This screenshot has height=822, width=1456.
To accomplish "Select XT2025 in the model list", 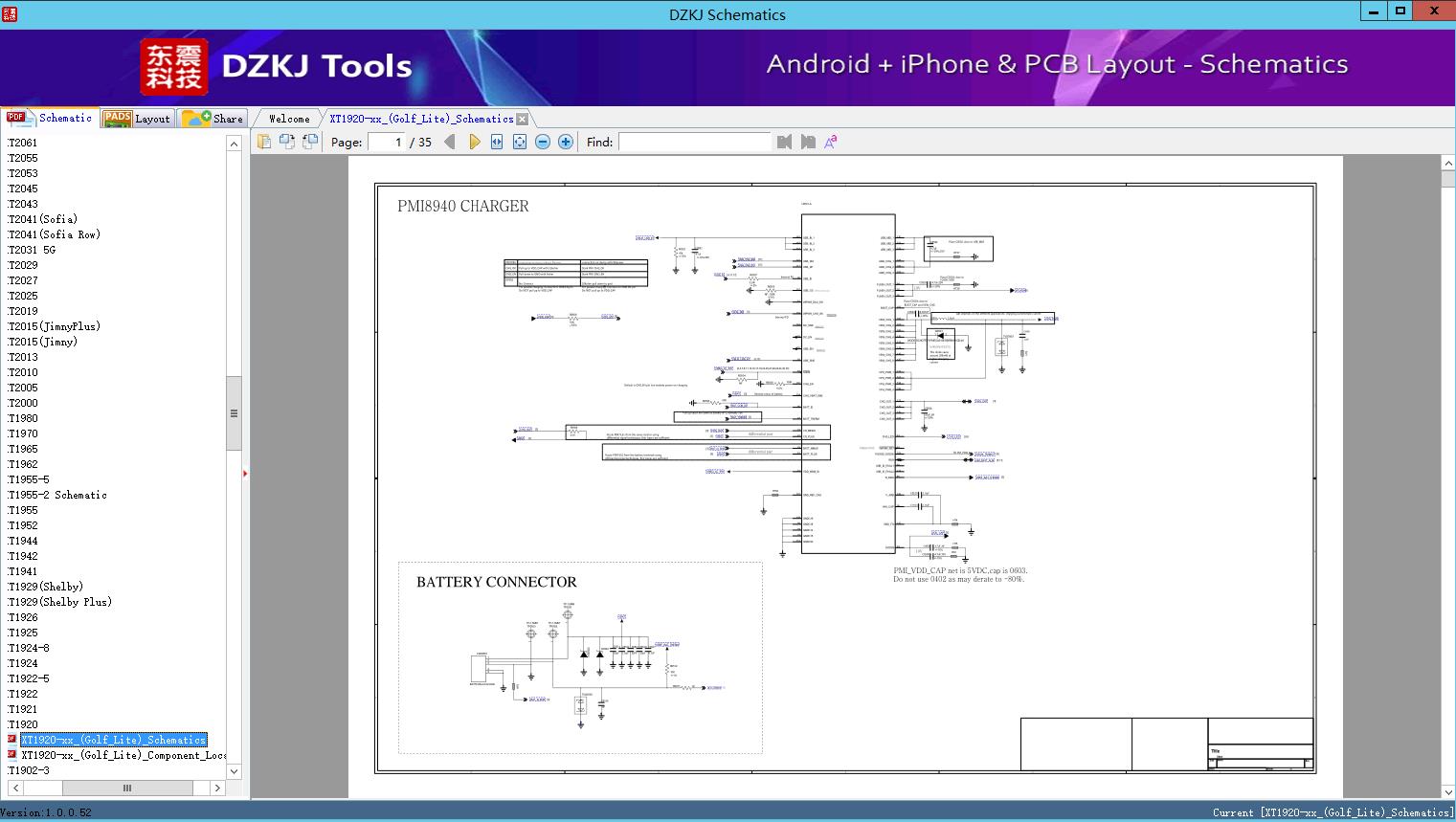I will coord(23,296).
